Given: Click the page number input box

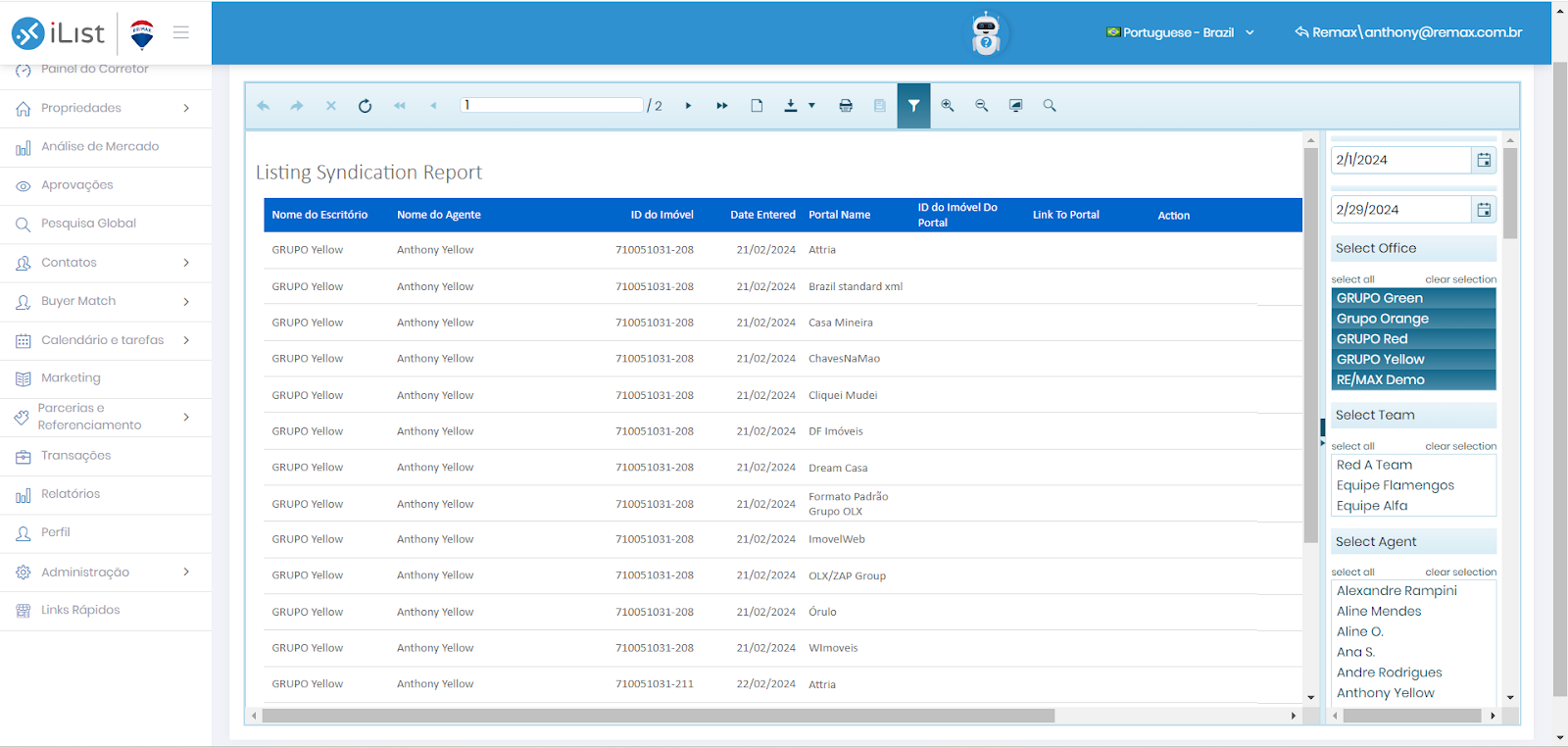Looking at the screenshot, I should pos(552,105).
